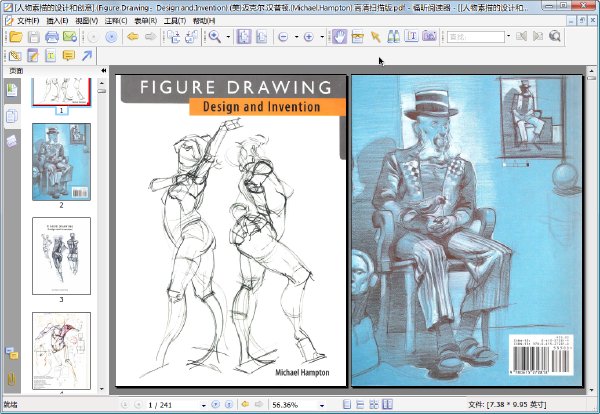Open the bookmarks side panel icon

pos(12,90)
